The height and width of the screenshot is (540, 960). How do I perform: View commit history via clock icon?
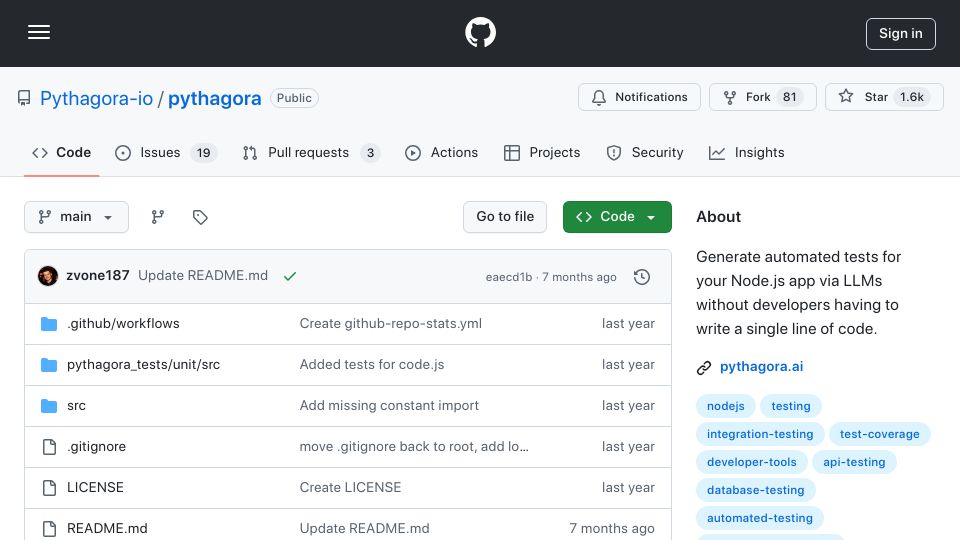(642, 277)
